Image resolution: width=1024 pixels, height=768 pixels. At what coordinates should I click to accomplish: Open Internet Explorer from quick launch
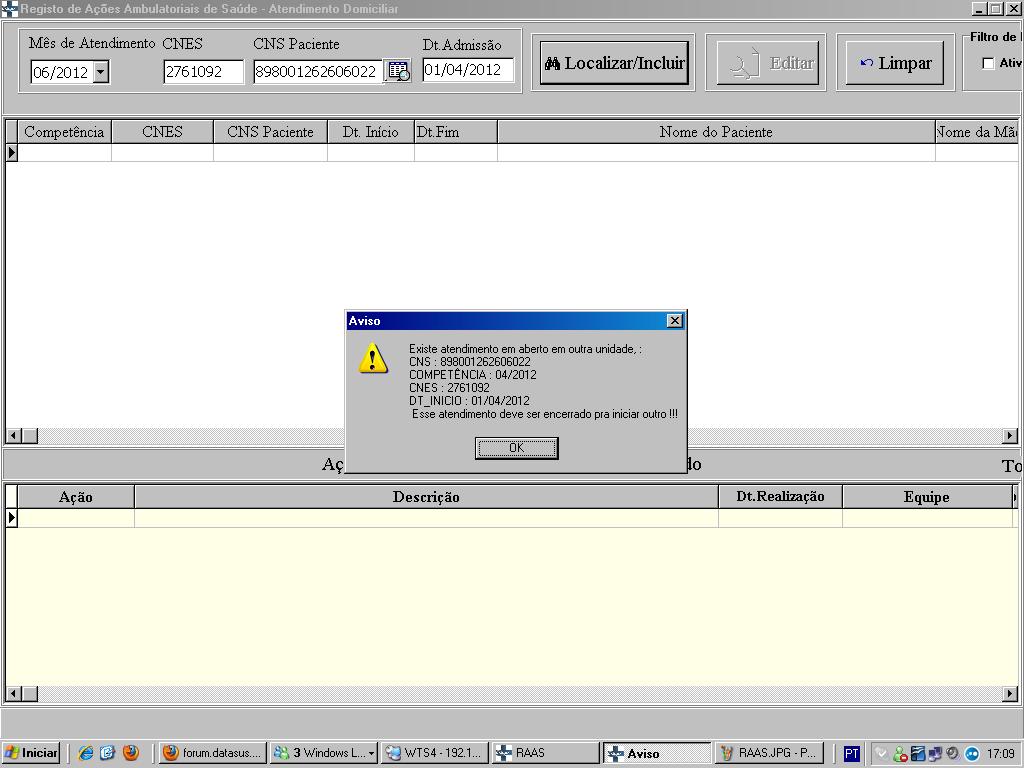(x=86, y=753)
